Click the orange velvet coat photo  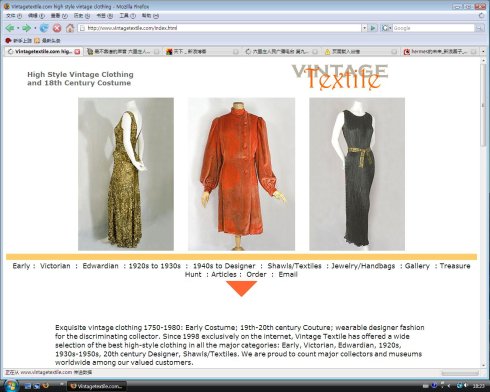pyautogui.click(x=241, y=174)
